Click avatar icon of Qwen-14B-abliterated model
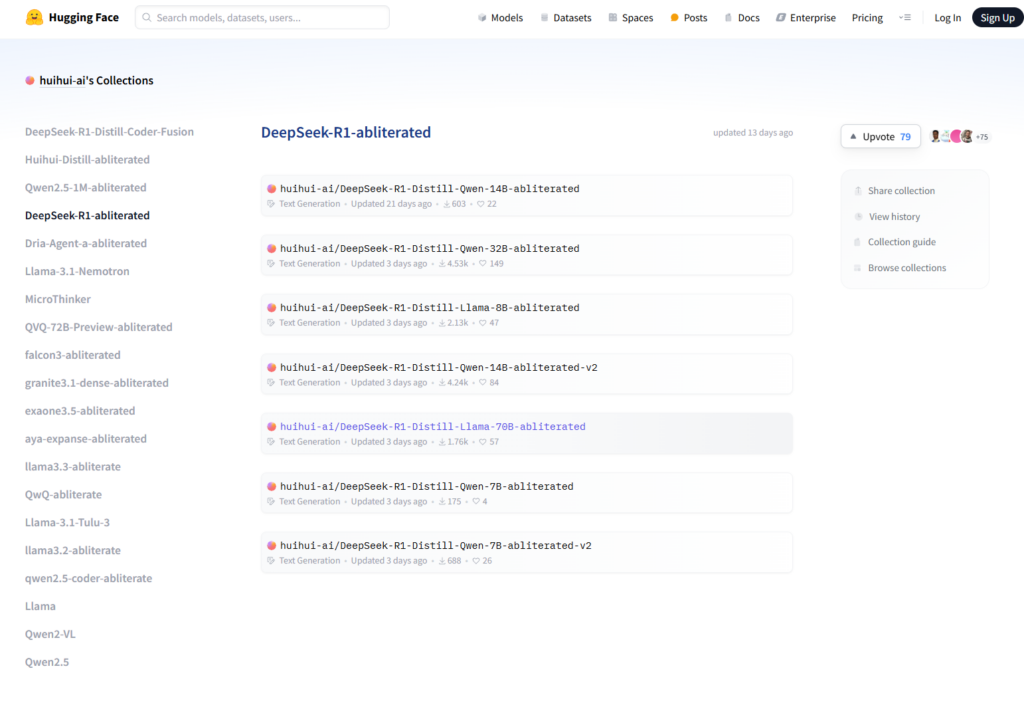The image size is (1024, 723). 272,189
